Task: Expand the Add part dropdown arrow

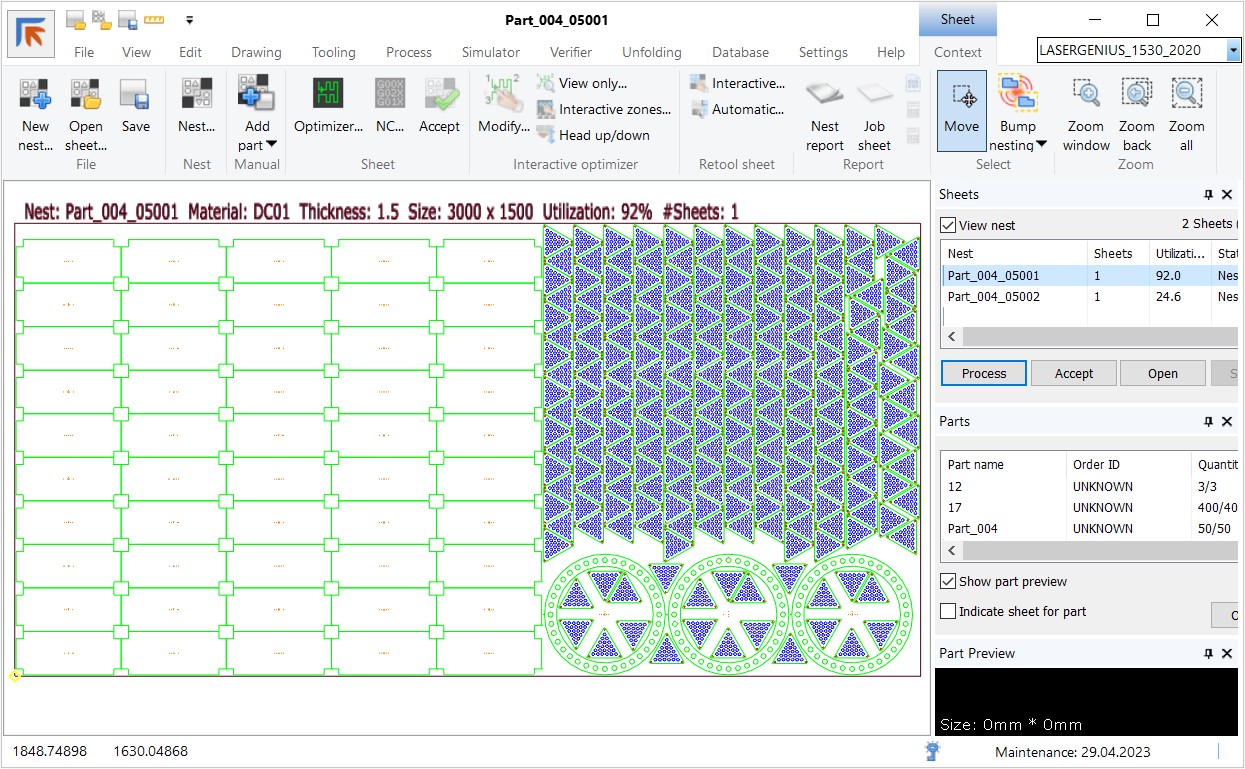Action: (271, 145)
